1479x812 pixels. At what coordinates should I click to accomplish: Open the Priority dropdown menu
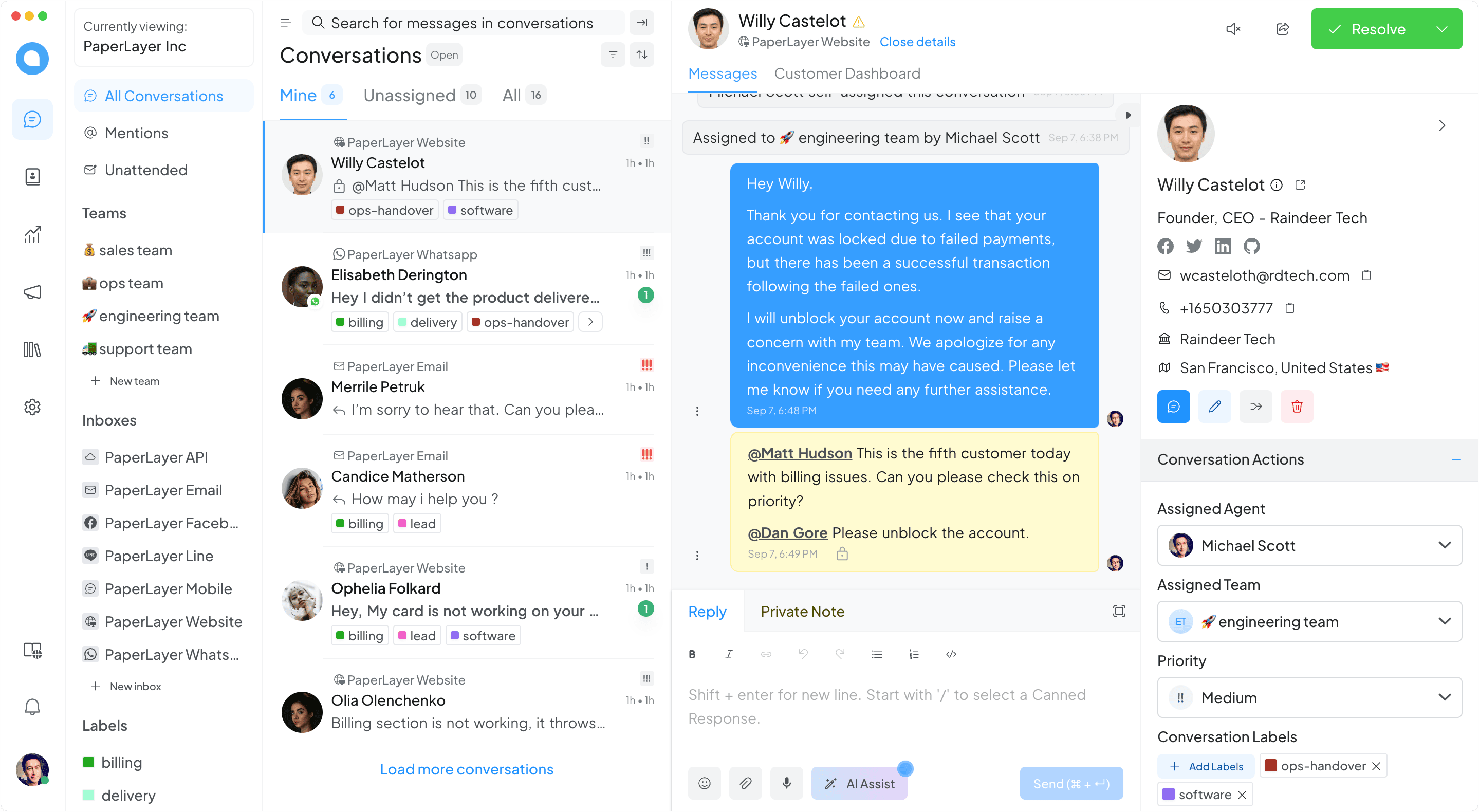point(1307,697)
